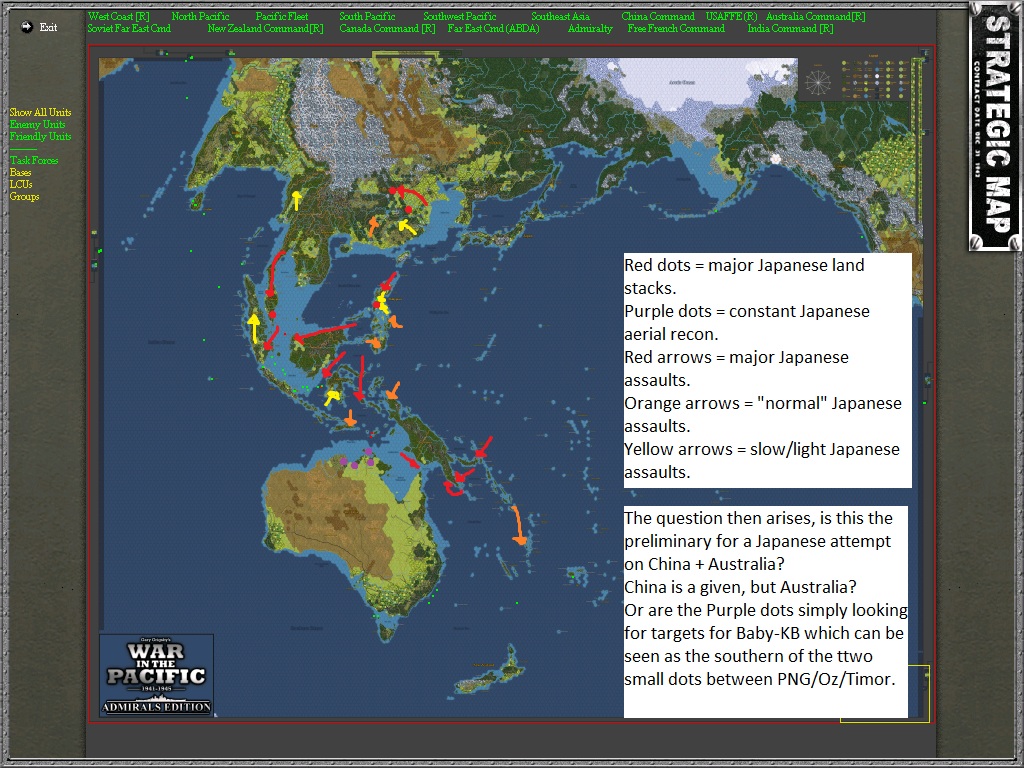The width and height of the screenshot is (1024, 768).
Task: Toggle LCUs display
Action: pyautogui.click(x=21, y=184)
